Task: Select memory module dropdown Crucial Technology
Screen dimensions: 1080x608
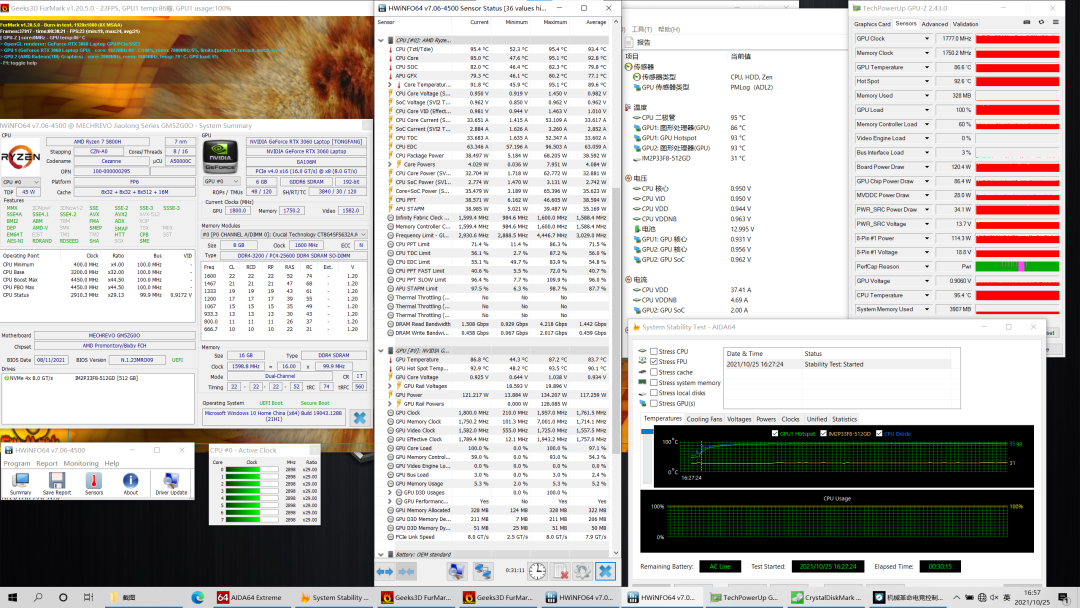Action: [284, 234]
